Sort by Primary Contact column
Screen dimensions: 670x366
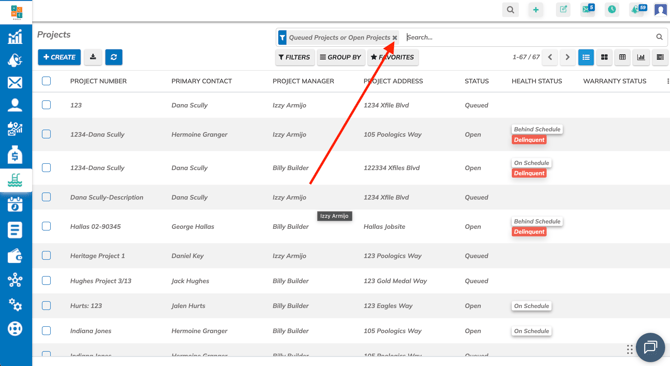point(202,81)
